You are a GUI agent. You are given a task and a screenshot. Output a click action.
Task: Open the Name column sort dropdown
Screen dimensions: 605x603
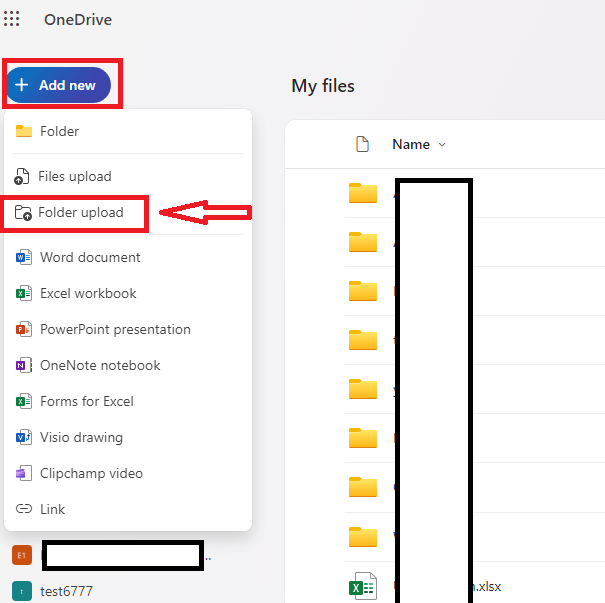(x=442, y=145)
